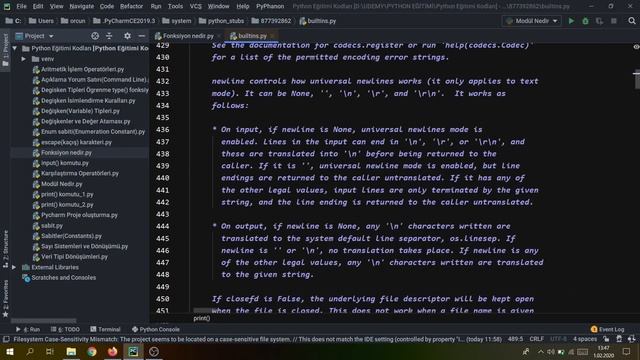Click the read-only lock icon in status bar
This screenshot has height=360, width=640.
point(606,339)
